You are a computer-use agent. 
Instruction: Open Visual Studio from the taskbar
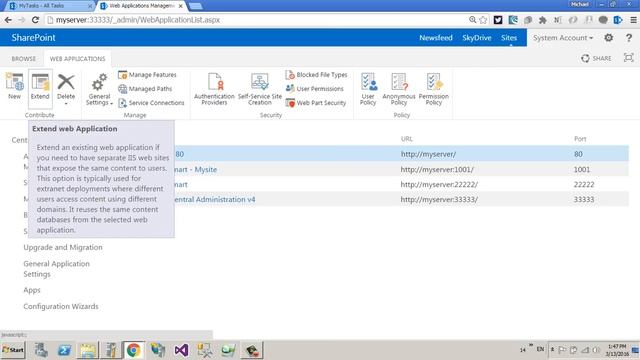click(181, 350)
